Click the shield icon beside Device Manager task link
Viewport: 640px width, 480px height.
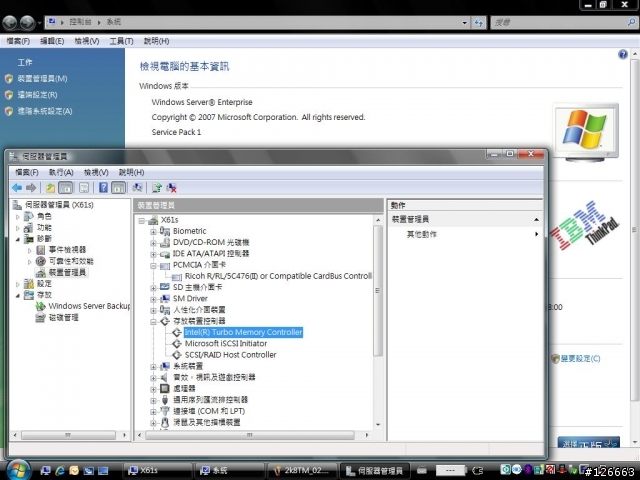click(x=9, y=79)
